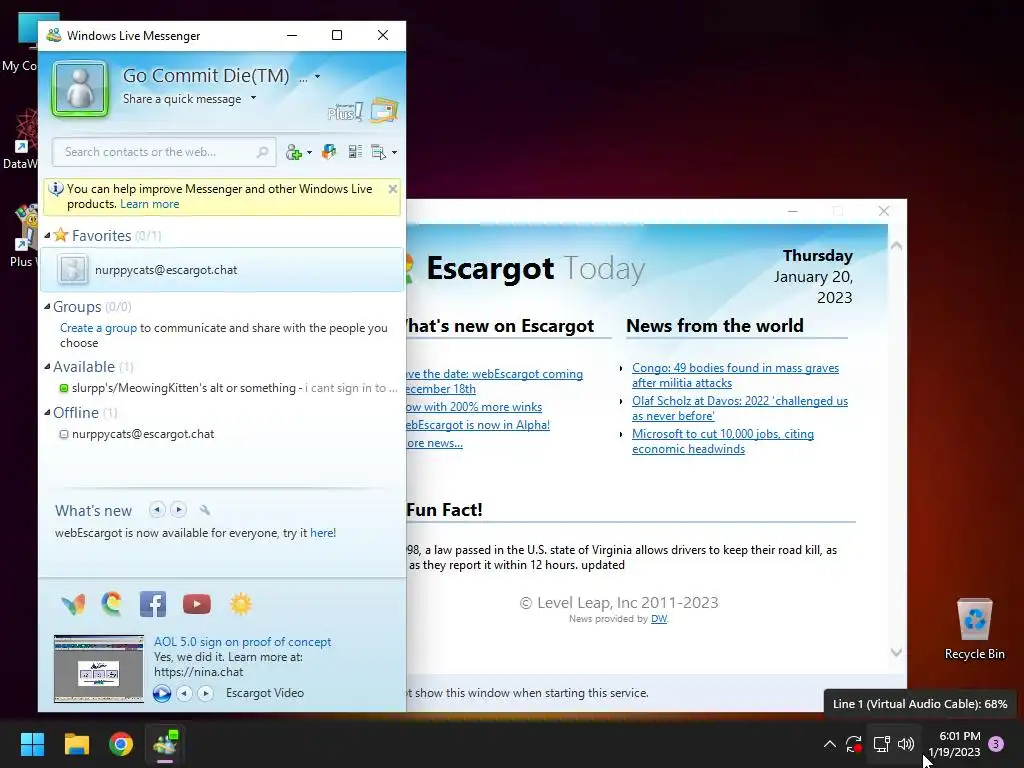Screen dimensions: 1024x768
Task: Collapse the Favorites group
Action: (47, 235)
